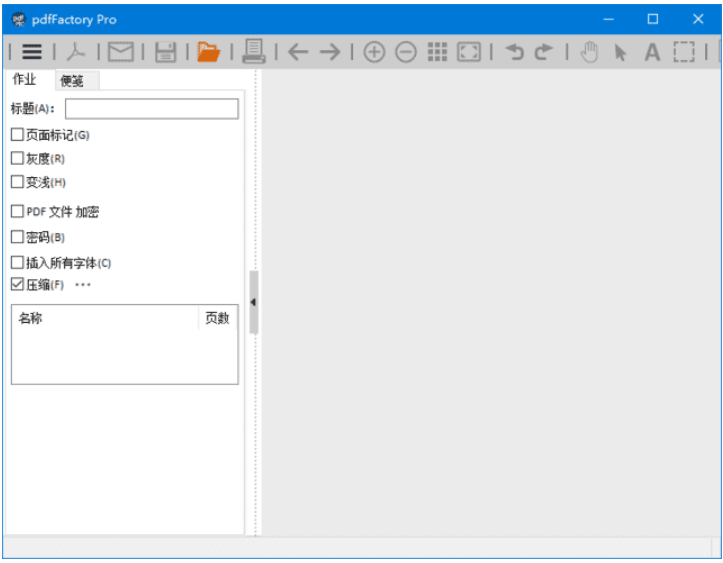
Task: Click the floppy disk save icon
Action: (165, 52)
